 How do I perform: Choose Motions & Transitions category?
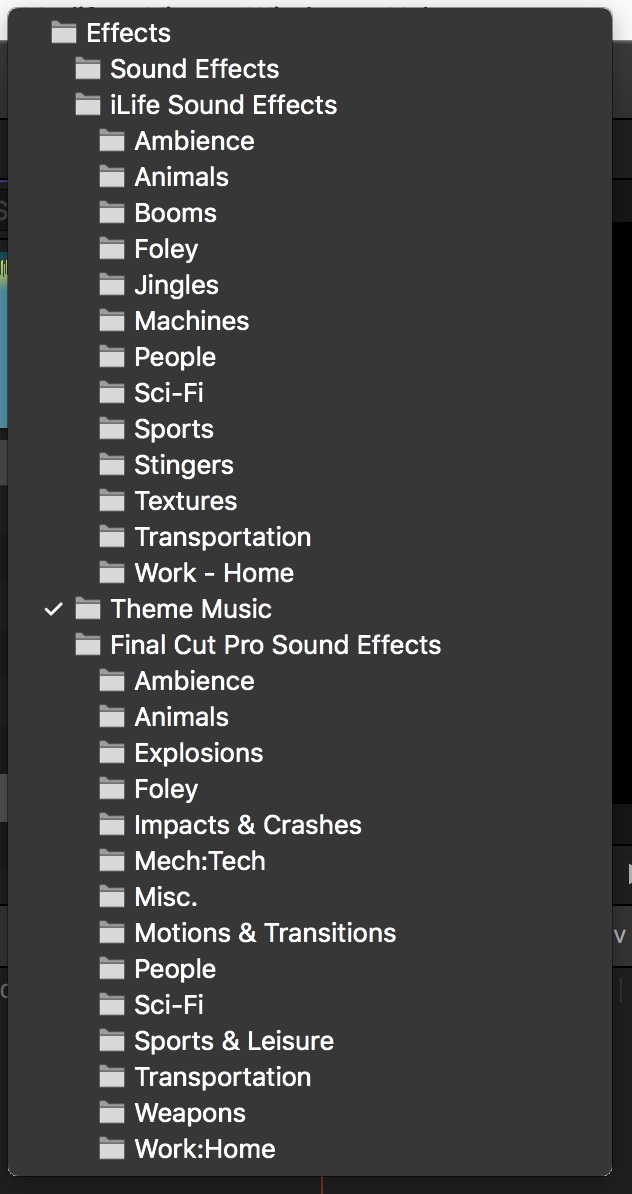tap(265, 933)
